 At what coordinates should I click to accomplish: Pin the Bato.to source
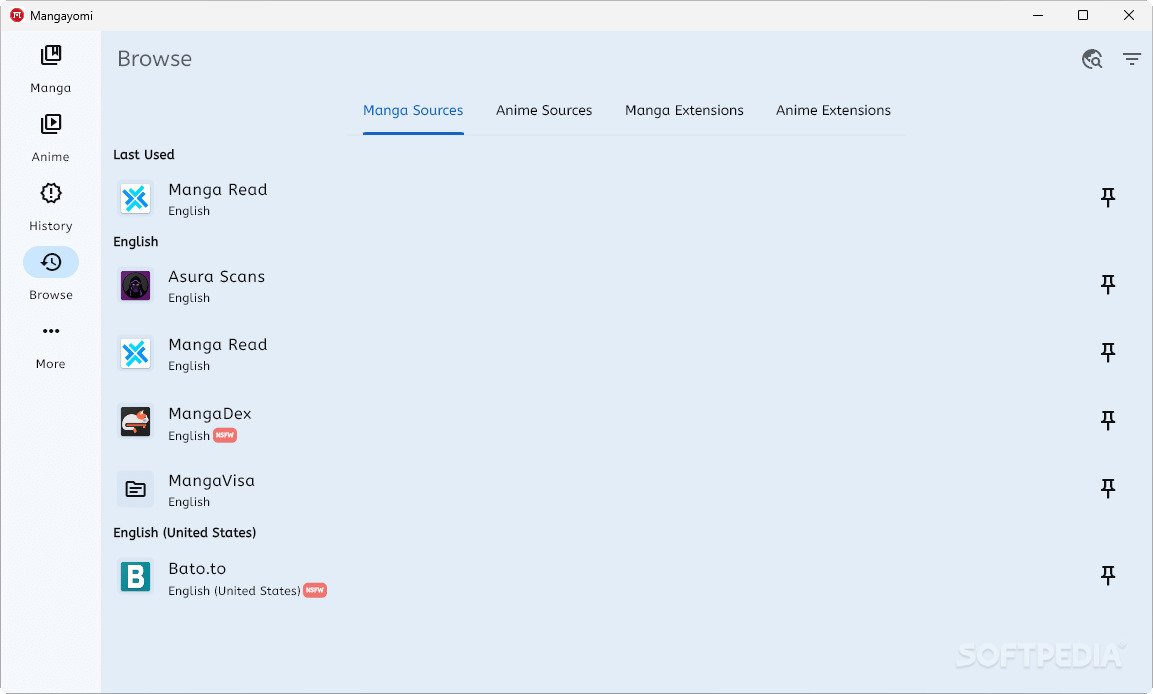click(1107, 576)
